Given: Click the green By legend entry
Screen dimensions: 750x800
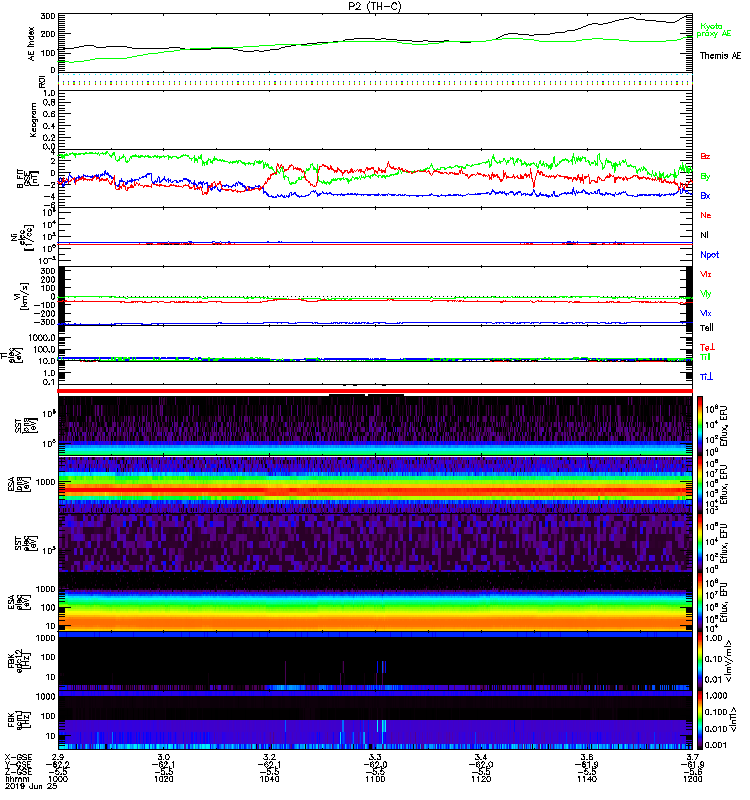Looking at the screenshot, I should 705,176.
